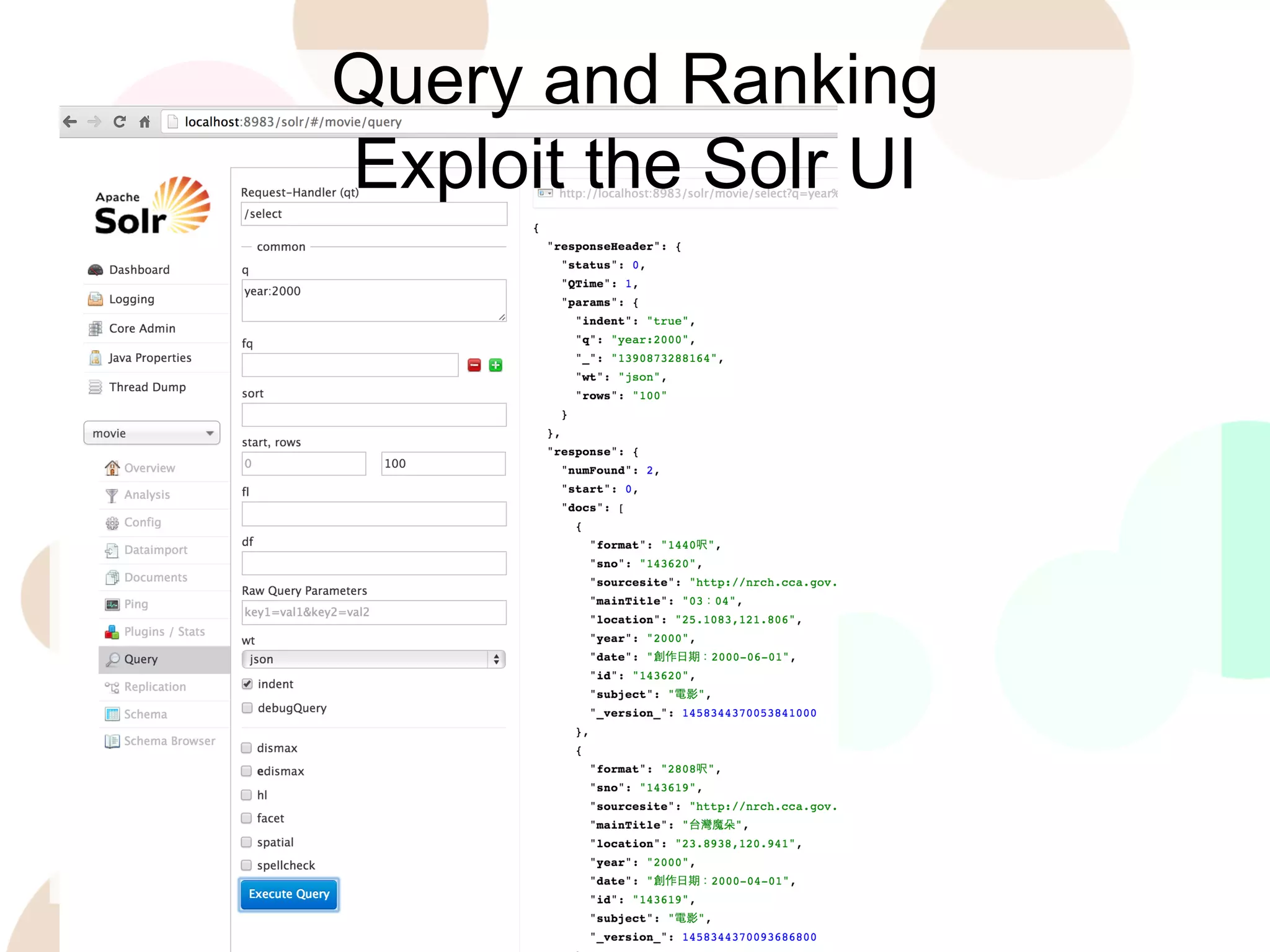Click the page icon in the address bar
This screenshot has width=1270, height=952.
coord(173,121)
